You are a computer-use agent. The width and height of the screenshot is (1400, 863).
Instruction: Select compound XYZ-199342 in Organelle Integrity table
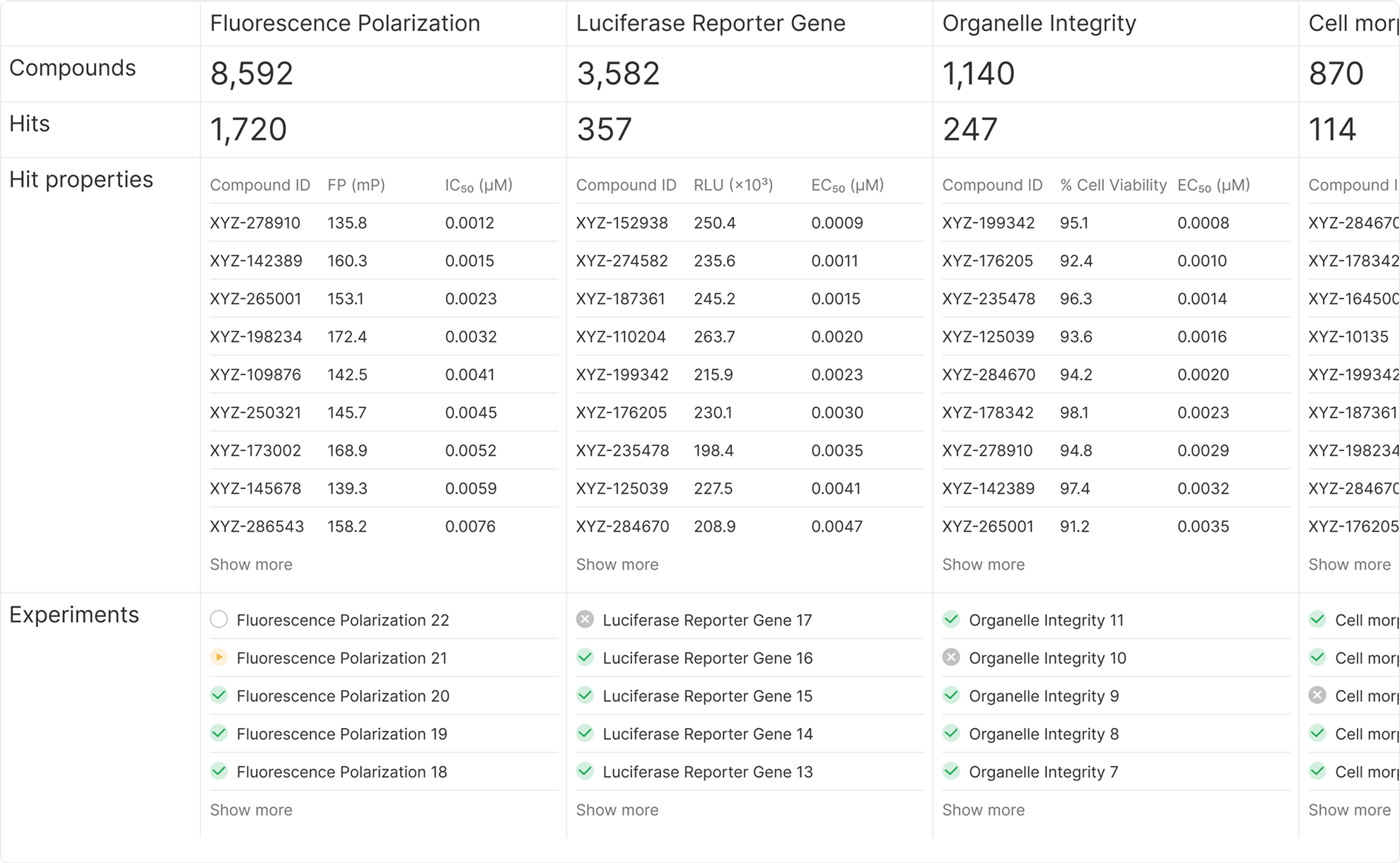coord(988,223)
